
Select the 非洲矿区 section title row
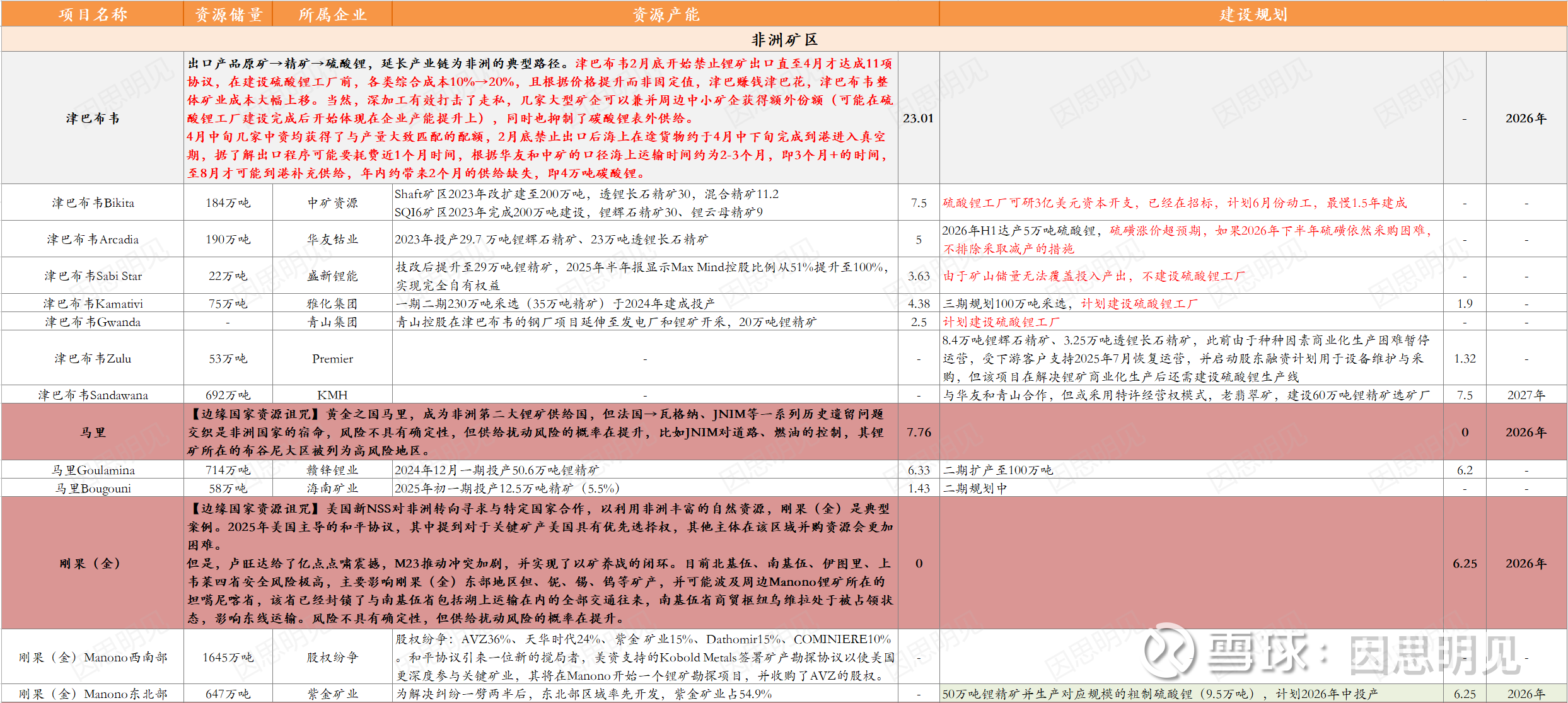point(784,40)
